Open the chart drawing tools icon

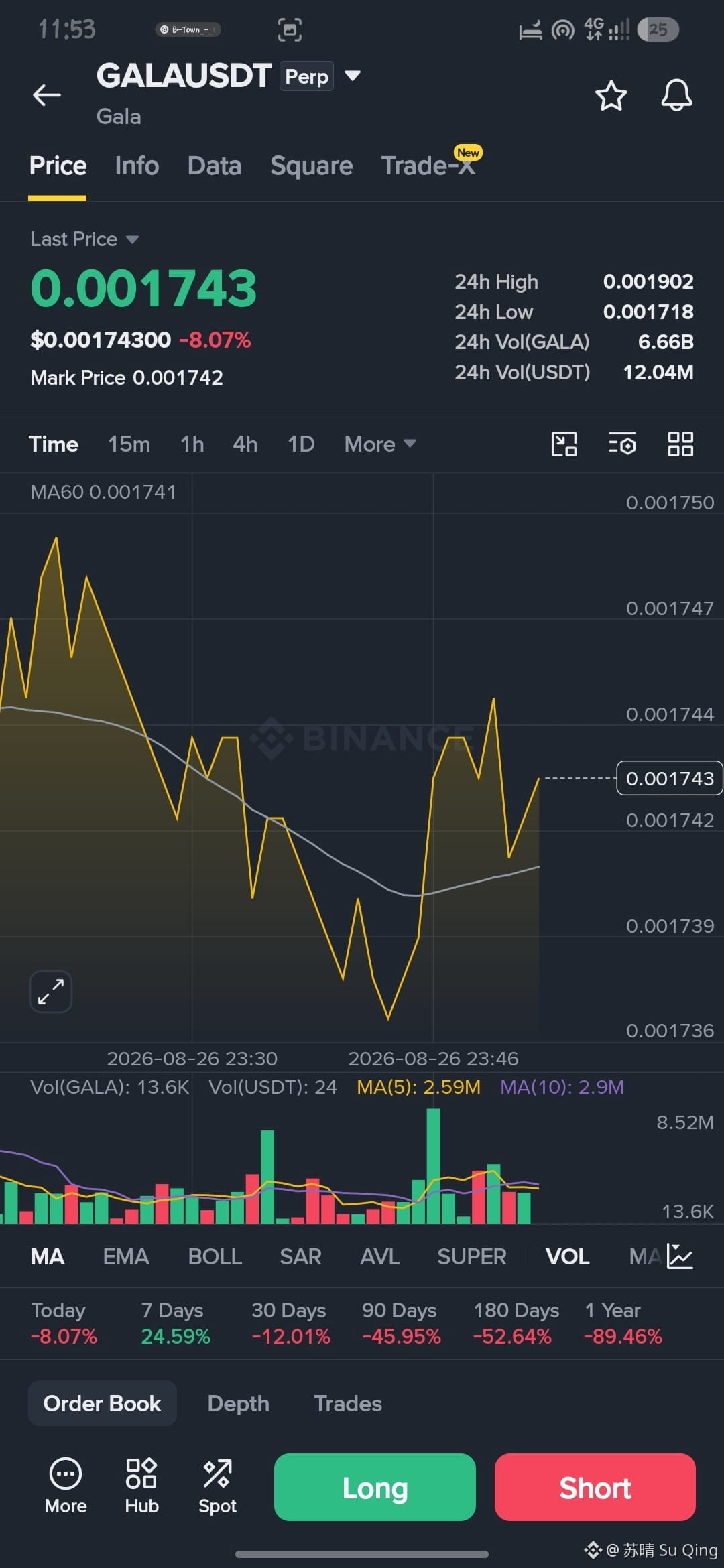[564, 444]
